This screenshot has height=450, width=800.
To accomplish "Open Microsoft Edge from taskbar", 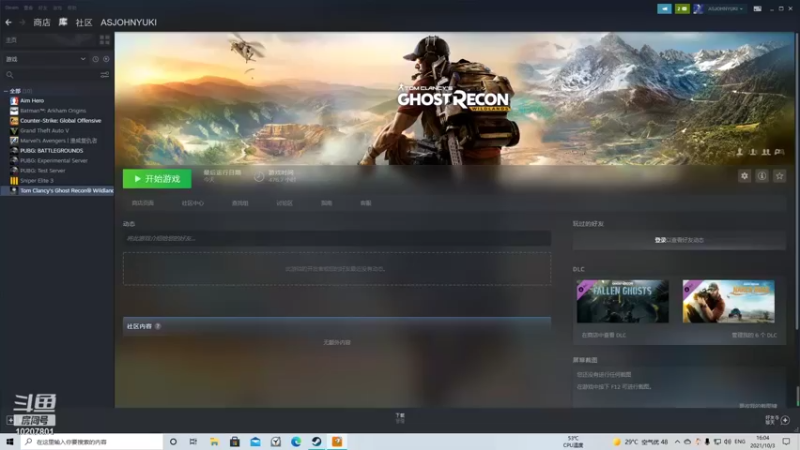I will [296, 442].
